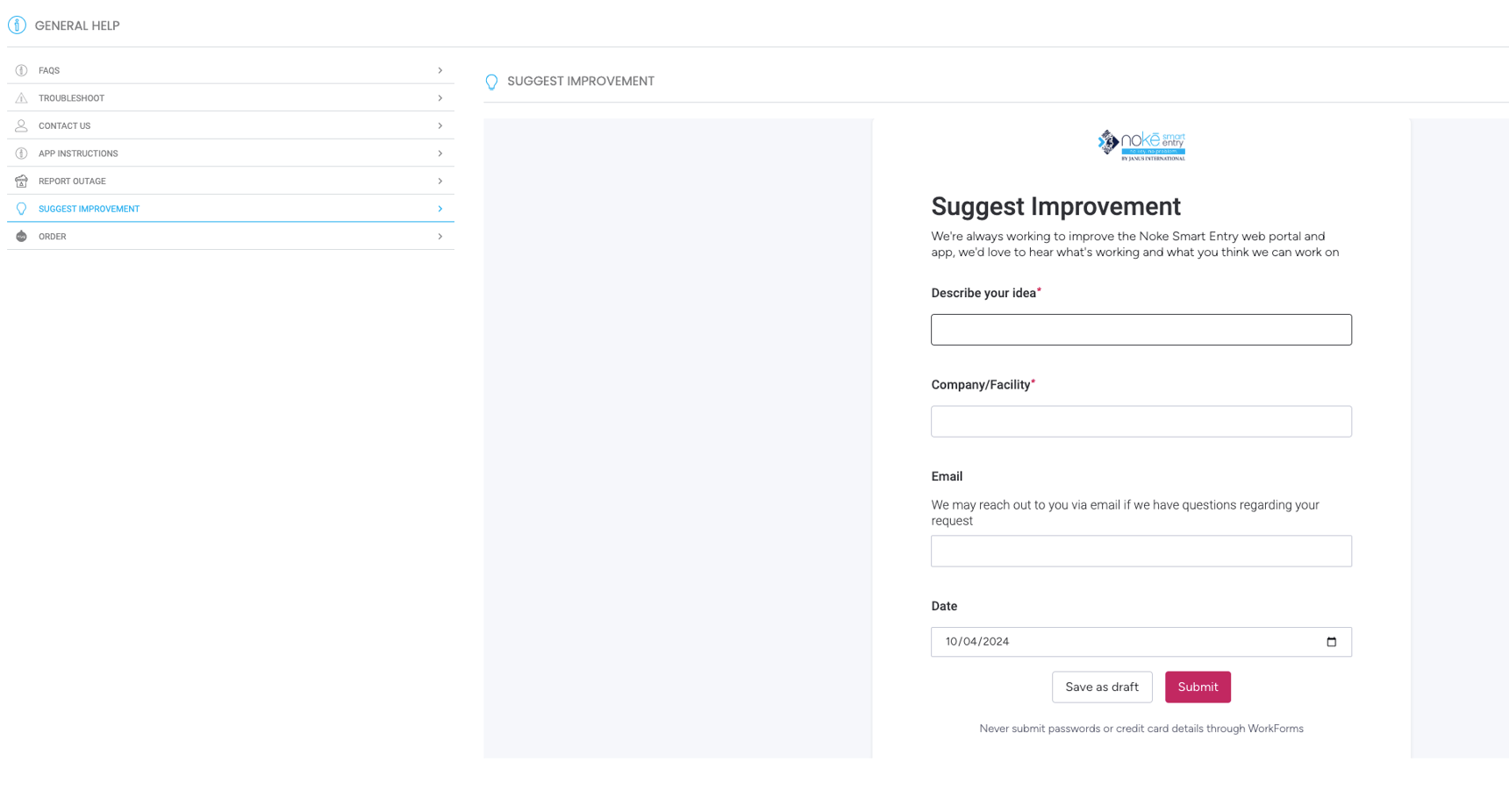Screen dimensions: 1509x812
Task: Expand the FAQs chevron
Action: (440, 70)
